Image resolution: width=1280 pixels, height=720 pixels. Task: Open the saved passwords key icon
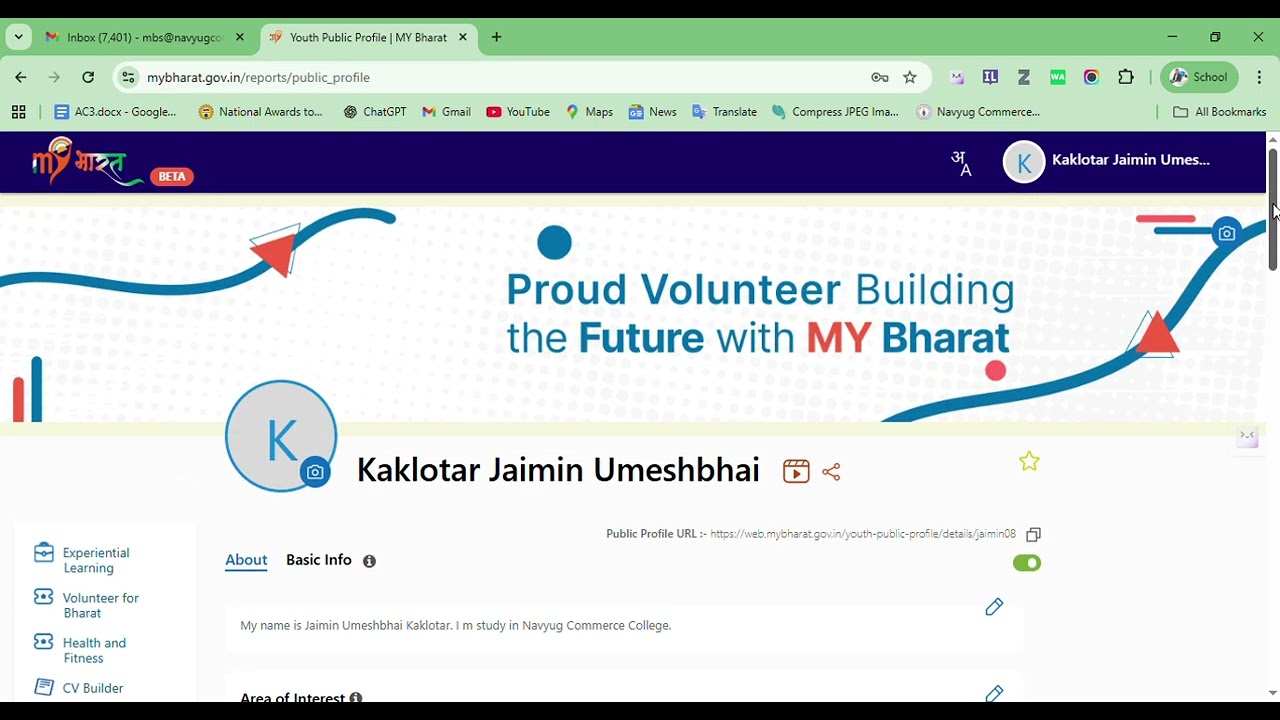point(880,77)
